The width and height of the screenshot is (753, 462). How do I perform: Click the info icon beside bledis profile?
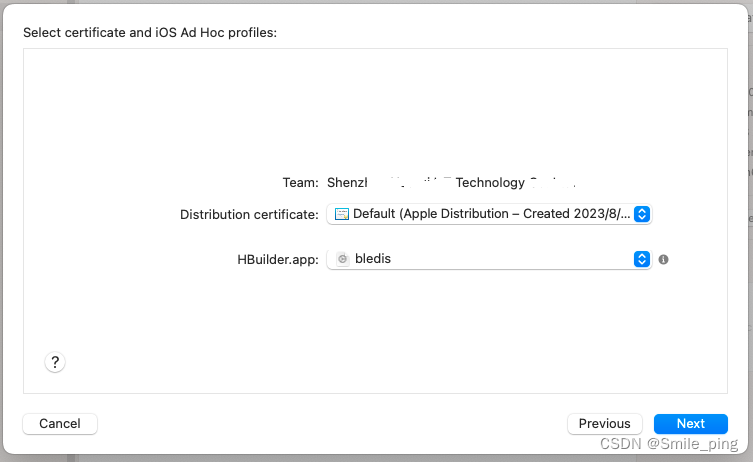663,259
